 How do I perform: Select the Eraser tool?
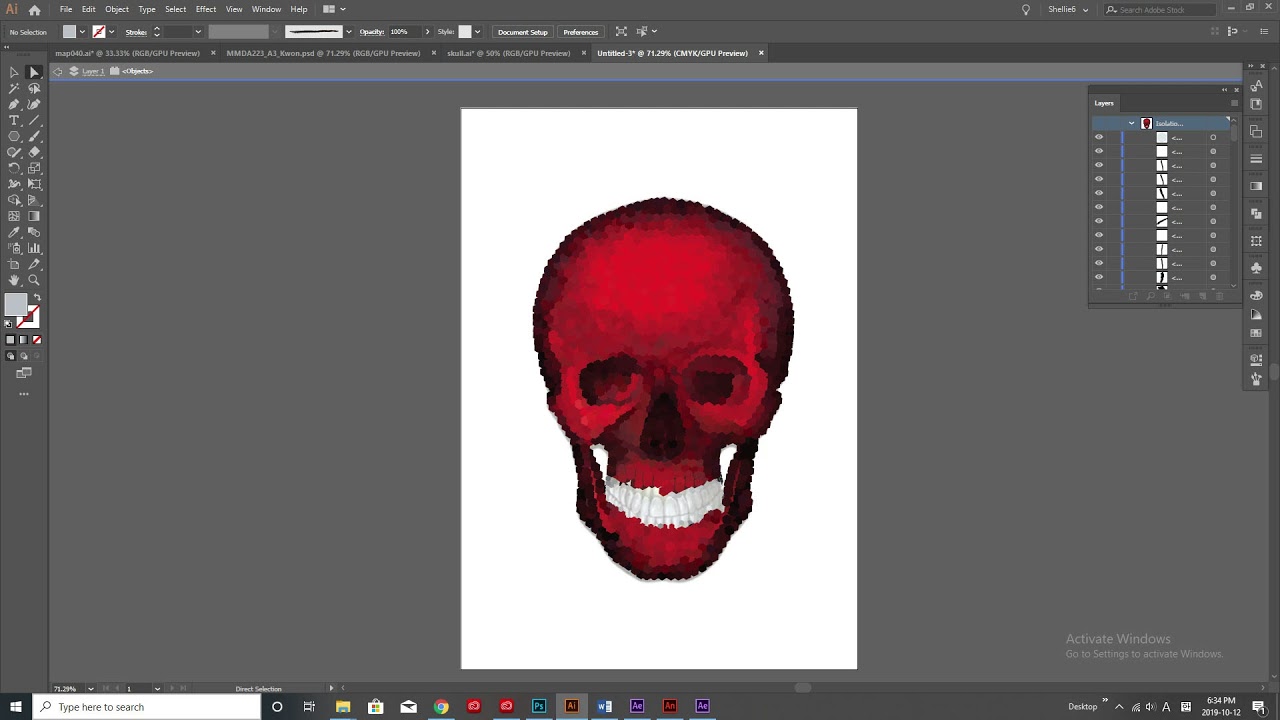coord(34,152)
